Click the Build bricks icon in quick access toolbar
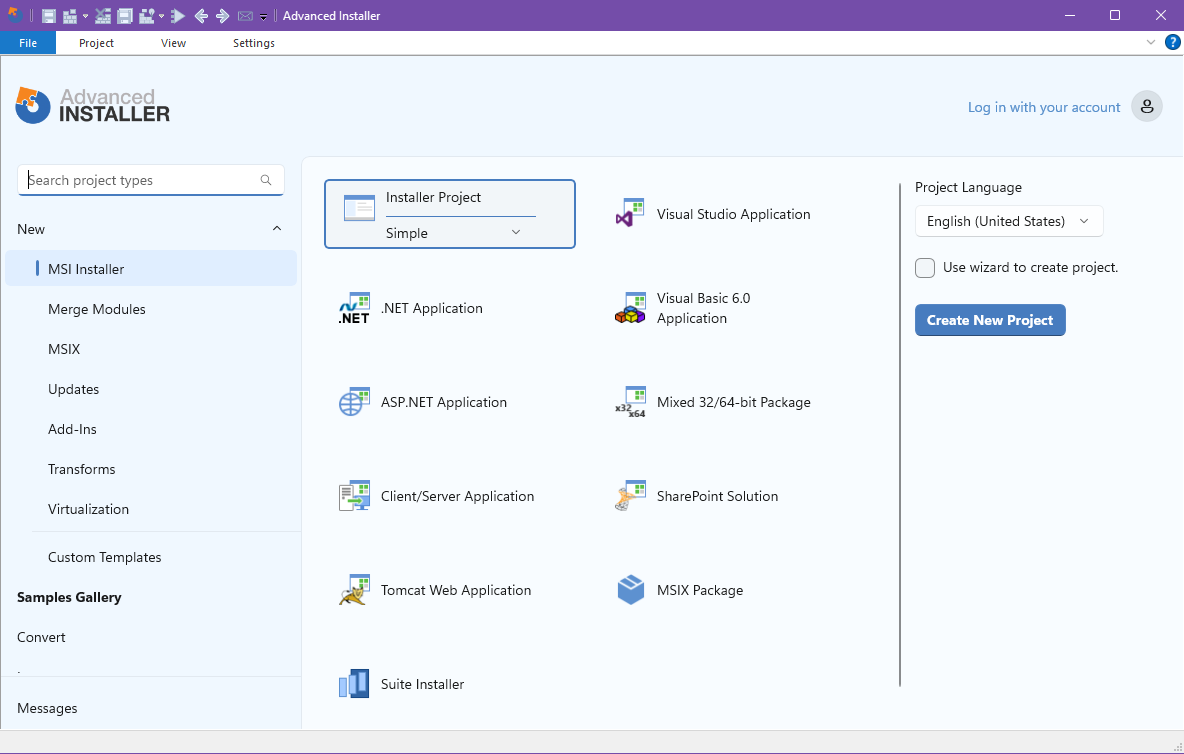This screenshot has height=754, width=1184. pos(70,16)
